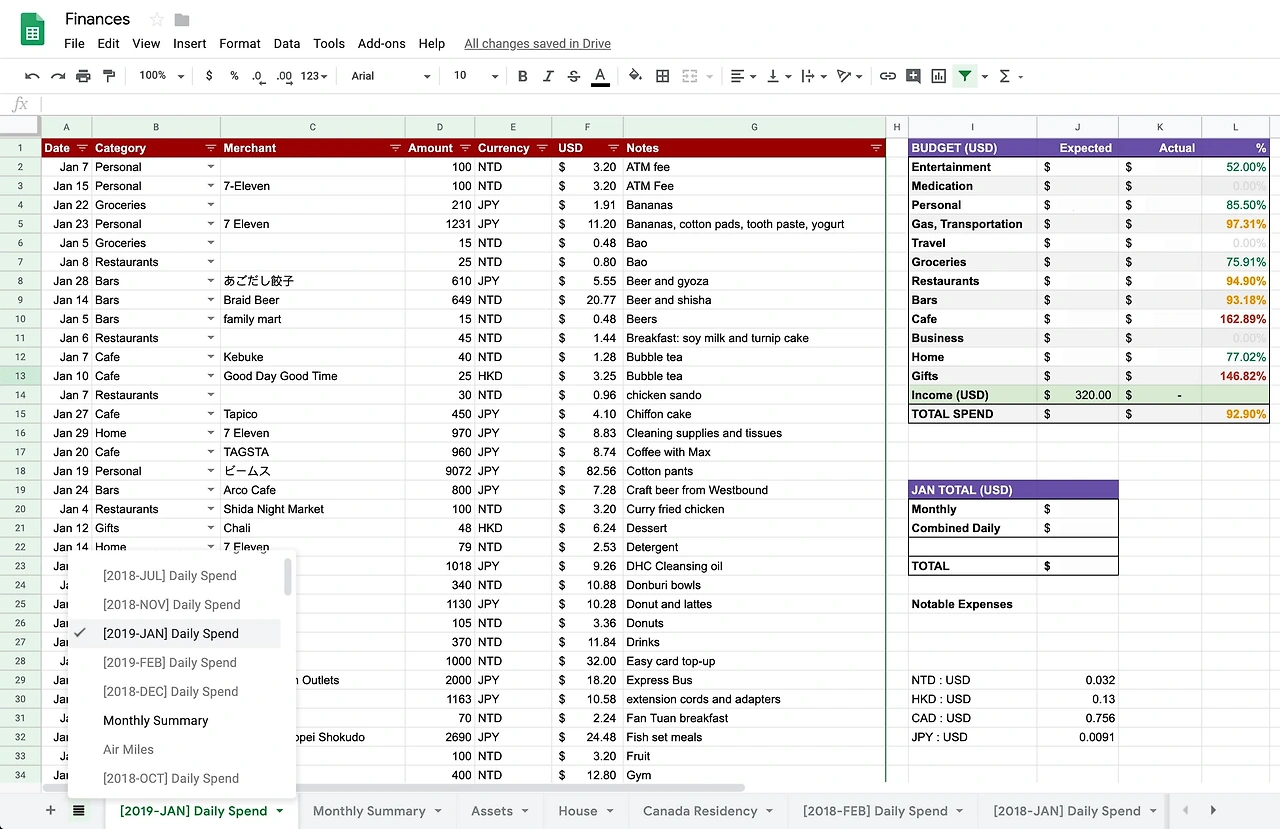Click the sheet list popup scrollbar
The width and height of the screenshot is (1280, 829).
coord(288,577)
